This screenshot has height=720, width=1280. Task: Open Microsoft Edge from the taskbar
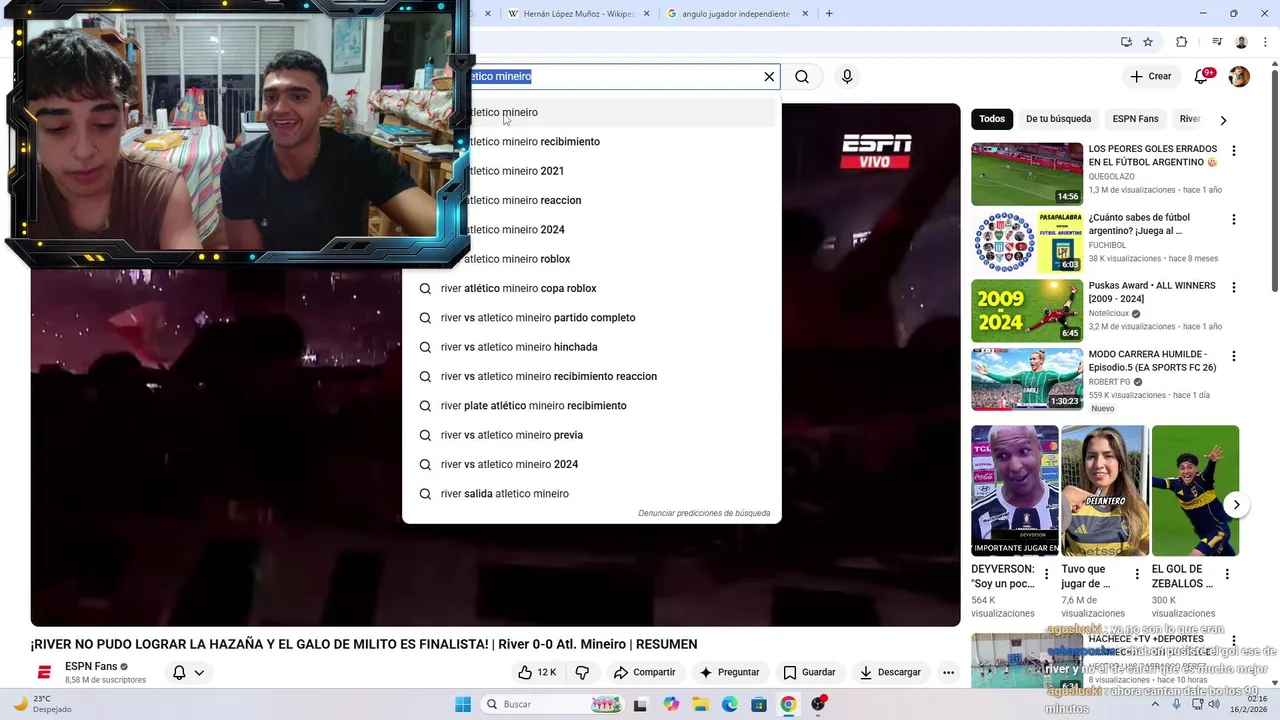point(730,704)
